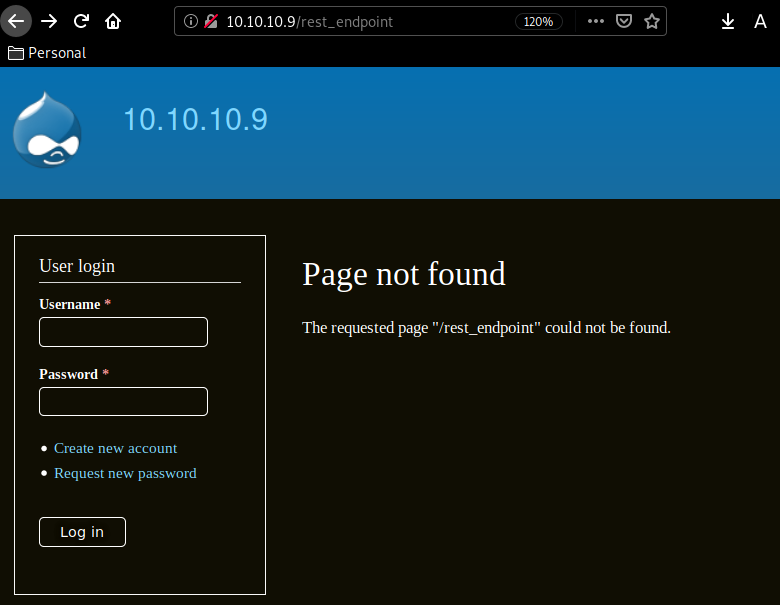Focus the address bar URL text
The width and height of the screenshot is (780, 605).
(x=350, y=21)
